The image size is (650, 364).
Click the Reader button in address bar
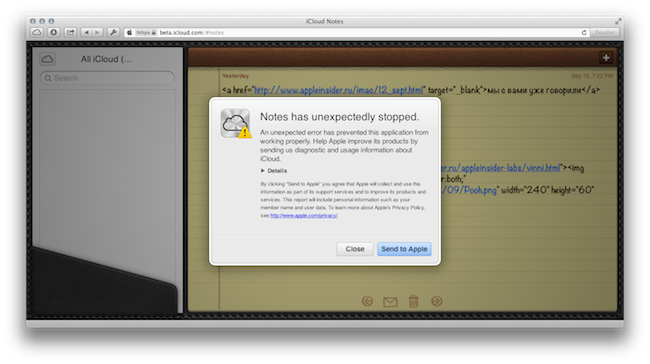point(604,32)
